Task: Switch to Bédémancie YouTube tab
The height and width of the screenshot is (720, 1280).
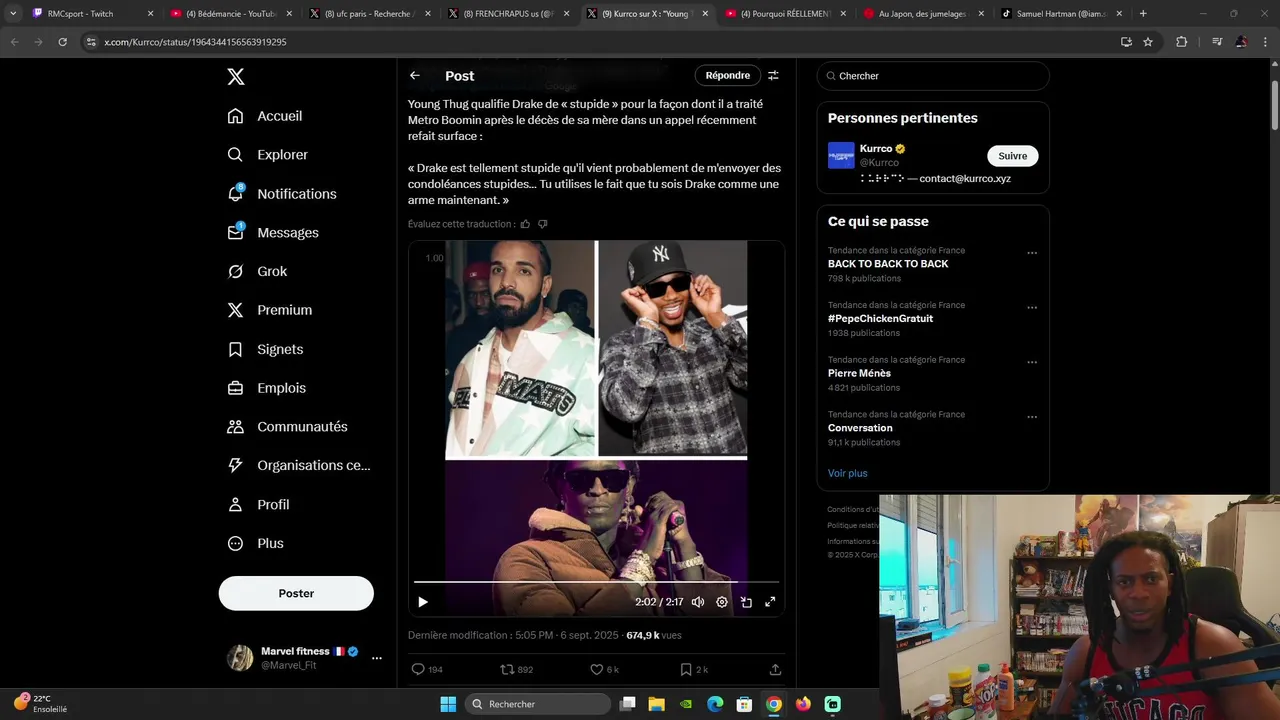Action: (x=231, y=14)
